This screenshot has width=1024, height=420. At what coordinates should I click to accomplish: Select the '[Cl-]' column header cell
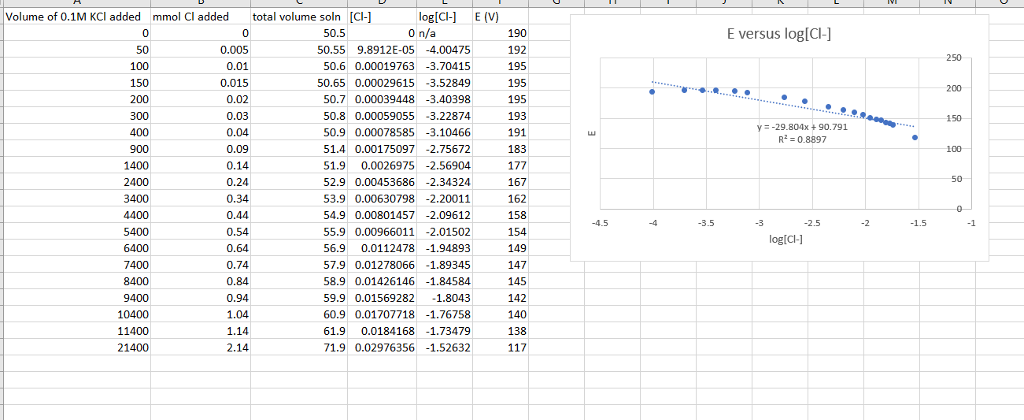pyautogui.click(x=381, y=17)
